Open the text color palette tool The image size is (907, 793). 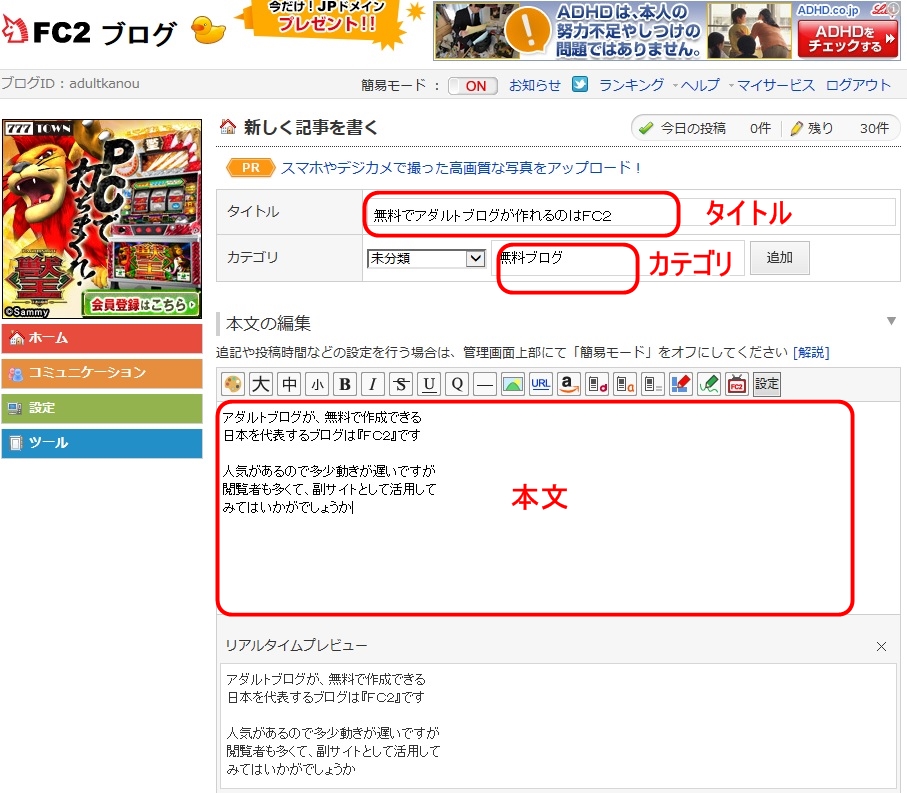(x=233, y=384)
